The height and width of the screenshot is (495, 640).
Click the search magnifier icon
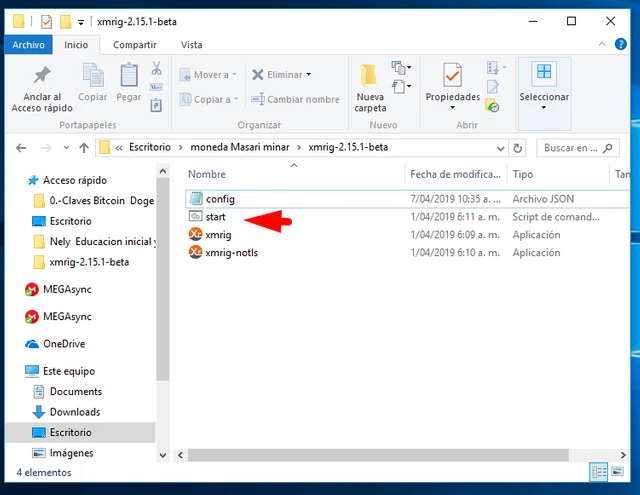click(x=608, y=148)
